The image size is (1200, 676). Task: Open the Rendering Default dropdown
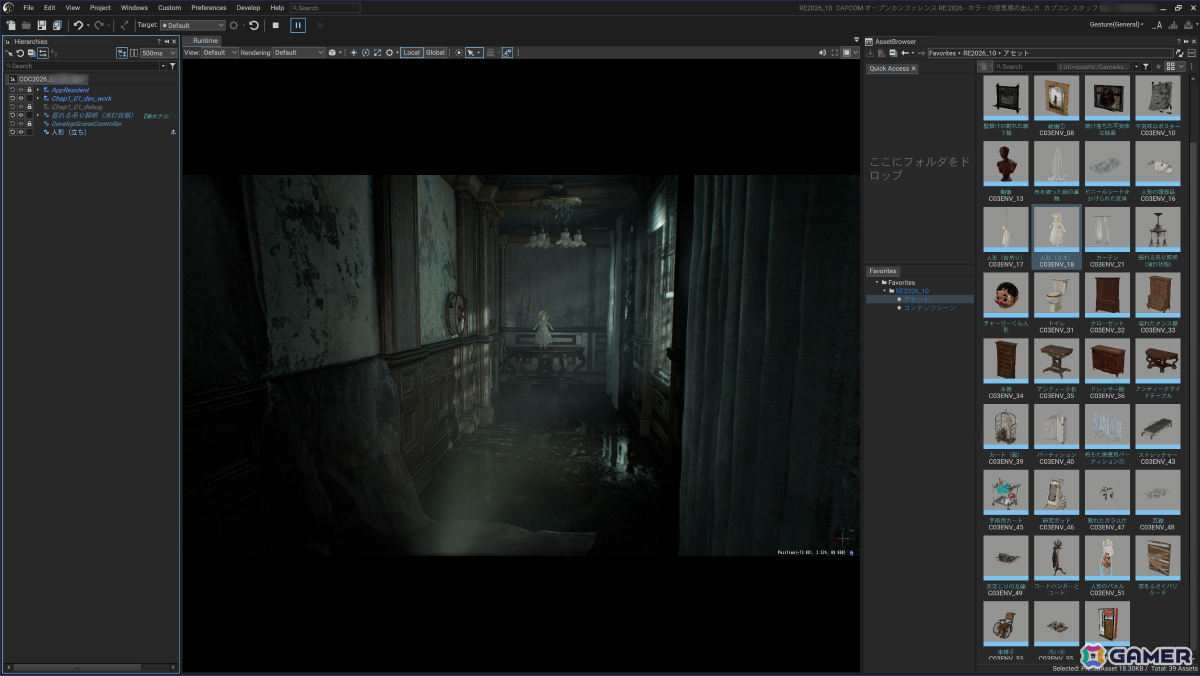point(299,53)
